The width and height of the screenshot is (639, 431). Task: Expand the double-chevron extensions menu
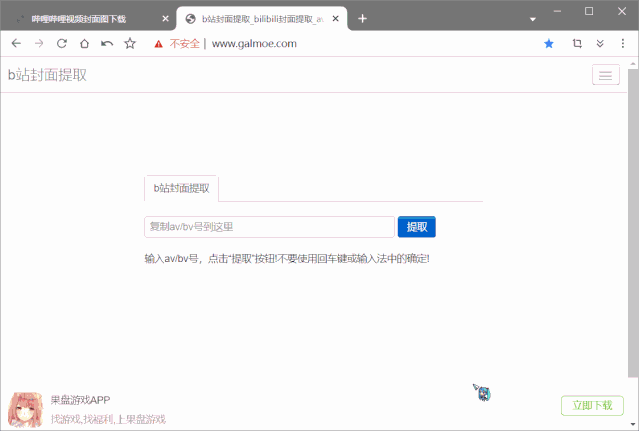tap(600, 43)
